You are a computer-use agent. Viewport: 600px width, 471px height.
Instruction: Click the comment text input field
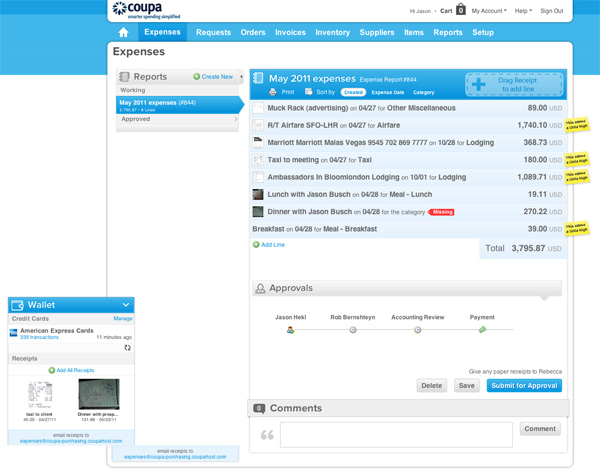coord(395,434)
